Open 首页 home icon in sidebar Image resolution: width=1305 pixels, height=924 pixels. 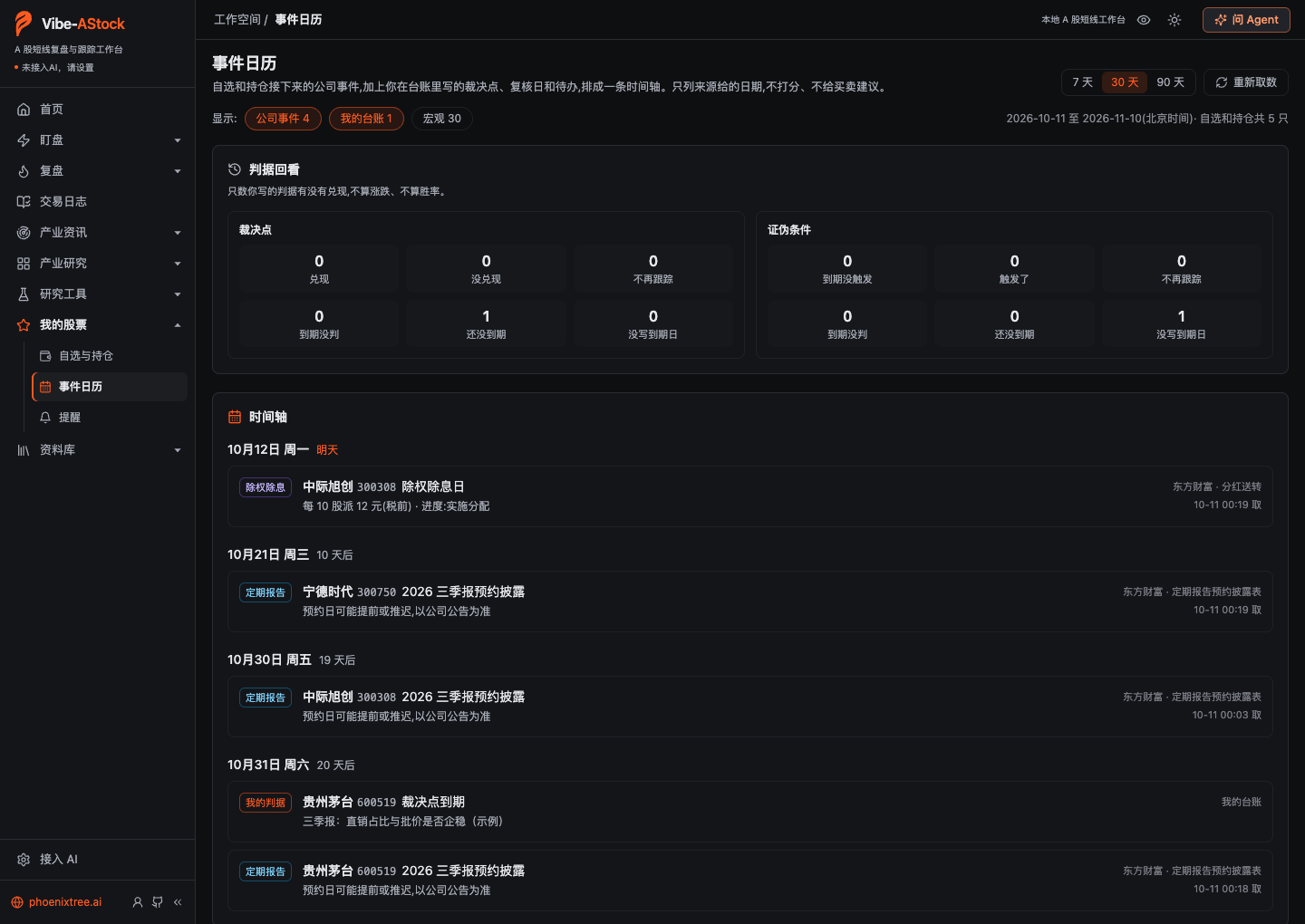point(24,110)
